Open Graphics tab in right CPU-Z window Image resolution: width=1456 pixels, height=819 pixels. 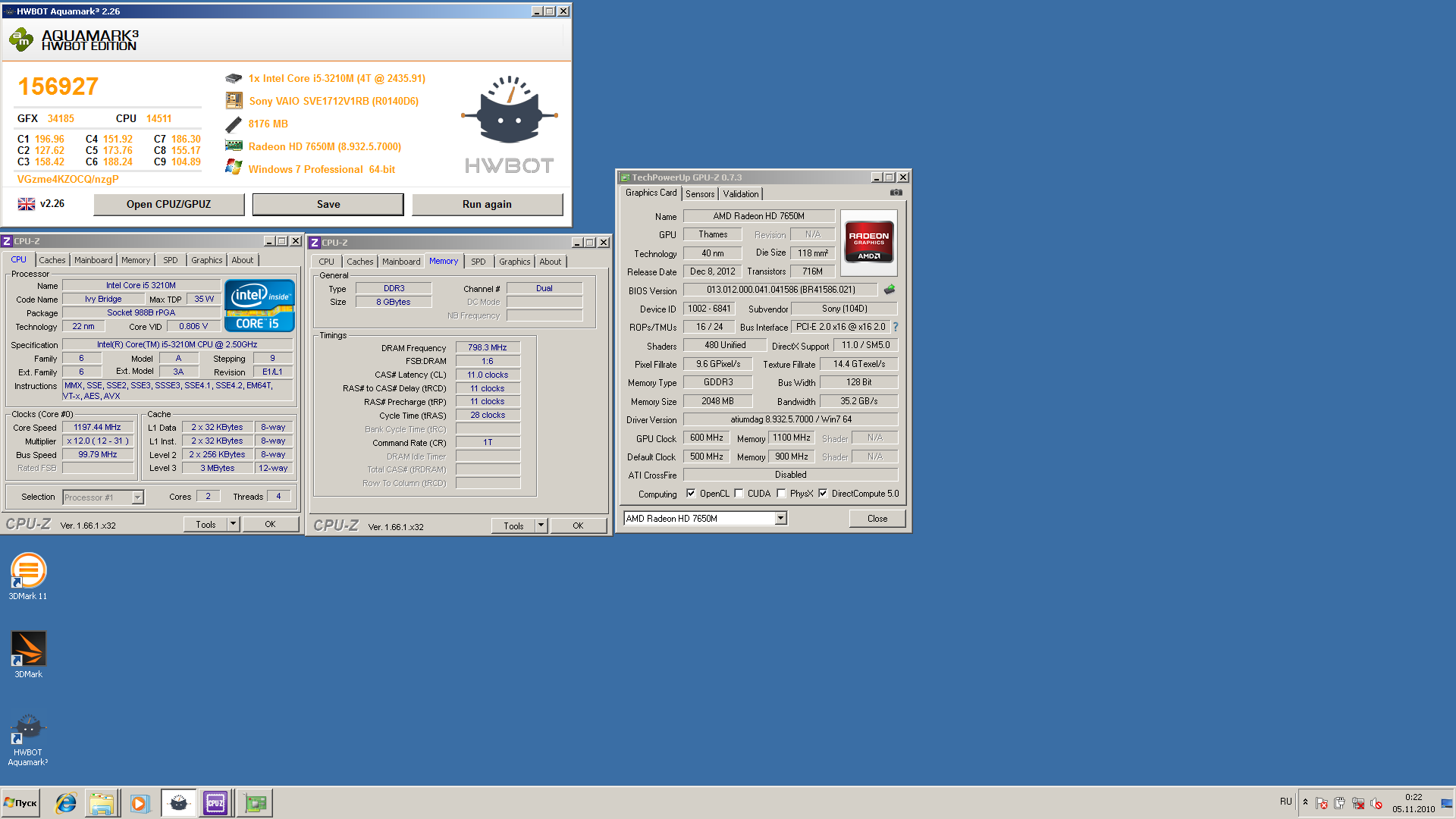515,262
